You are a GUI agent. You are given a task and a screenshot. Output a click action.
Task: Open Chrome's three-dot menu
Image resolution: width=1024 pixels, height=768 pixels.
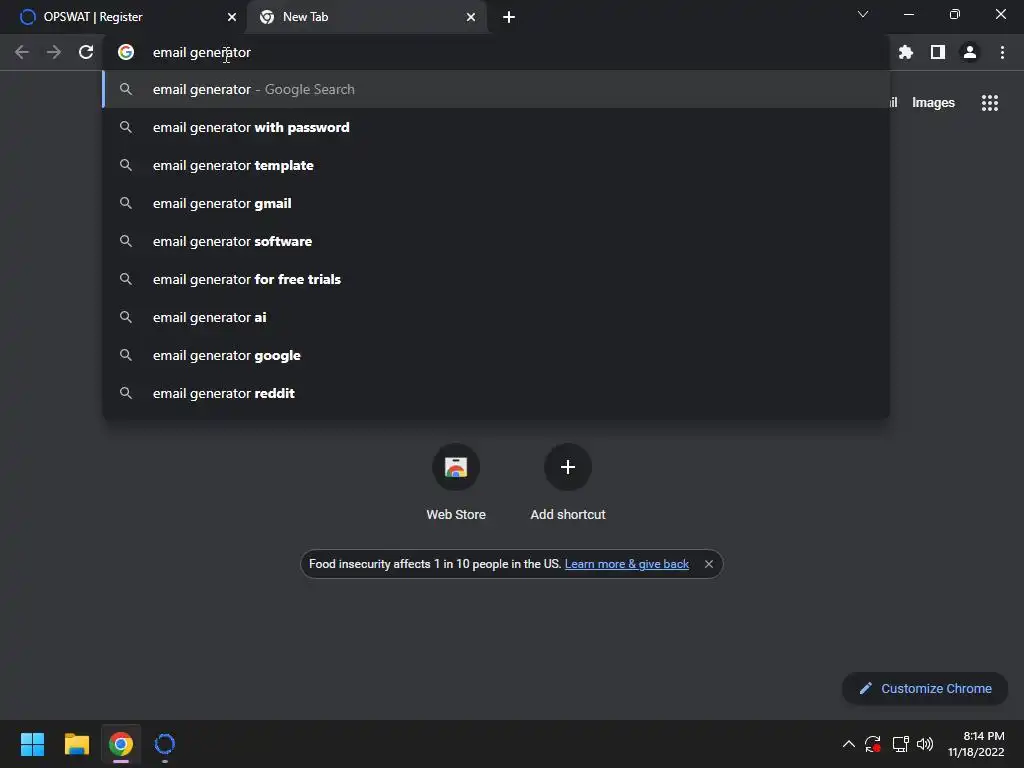[1002, 52]
